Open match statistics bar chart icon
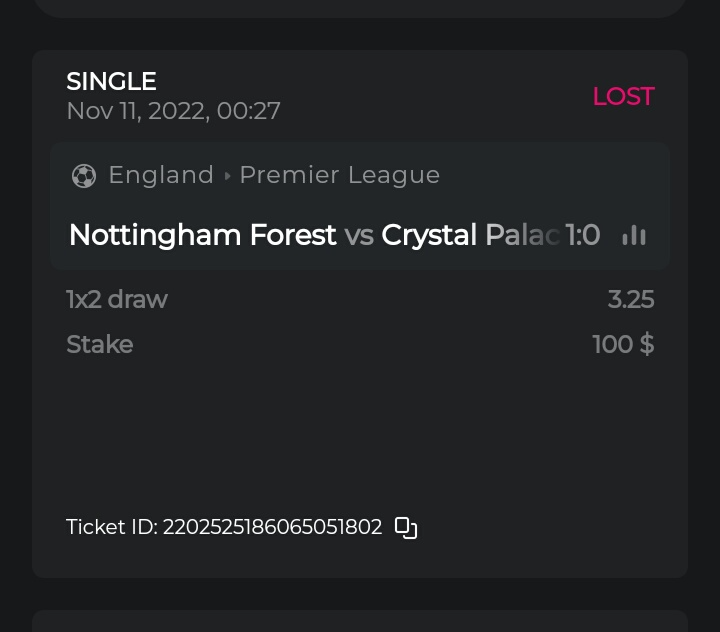This screenshot has height=632, width=720. pos(634,235)
